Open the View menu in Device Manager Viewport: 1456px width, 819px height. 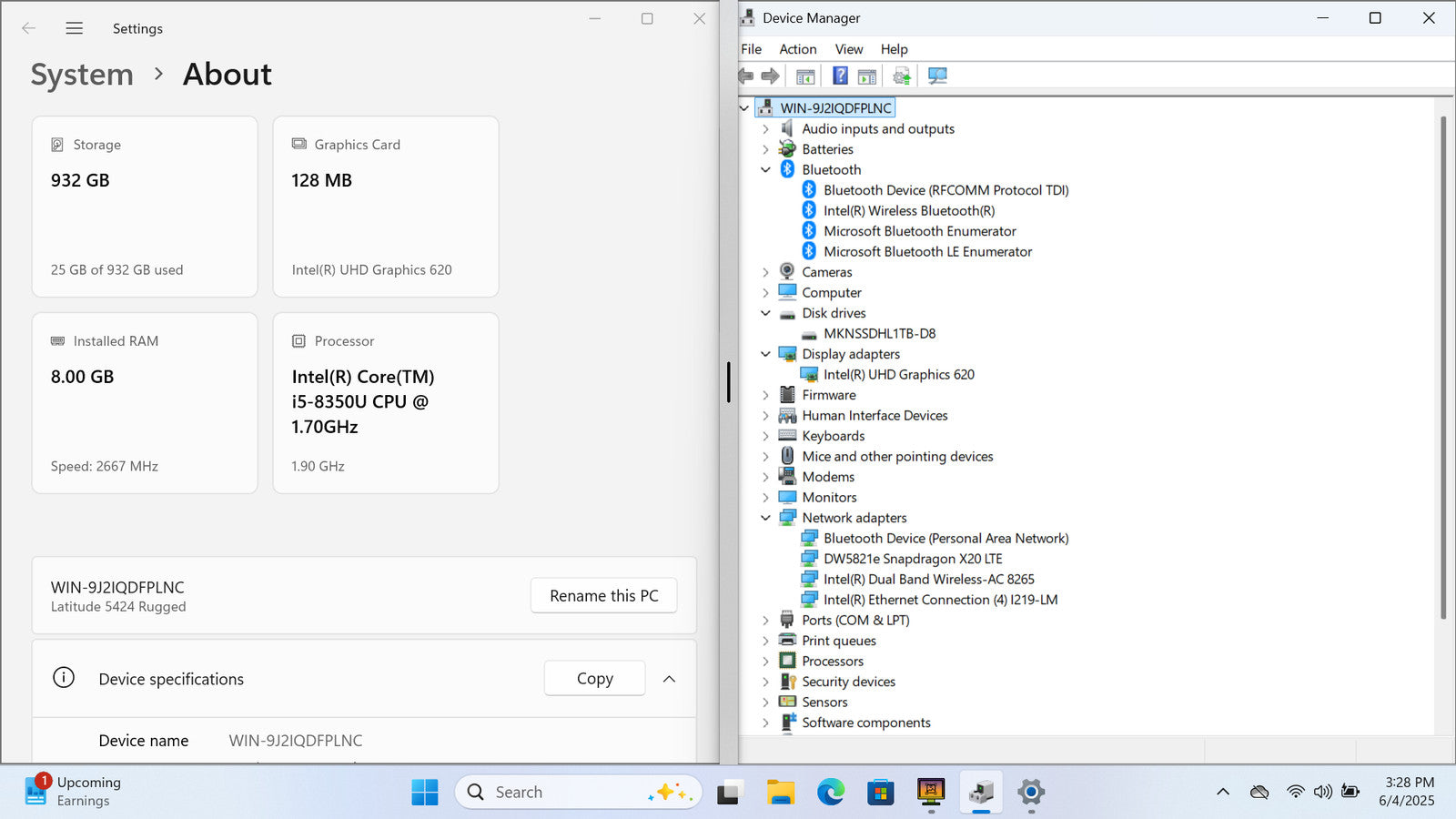point(849,49)
